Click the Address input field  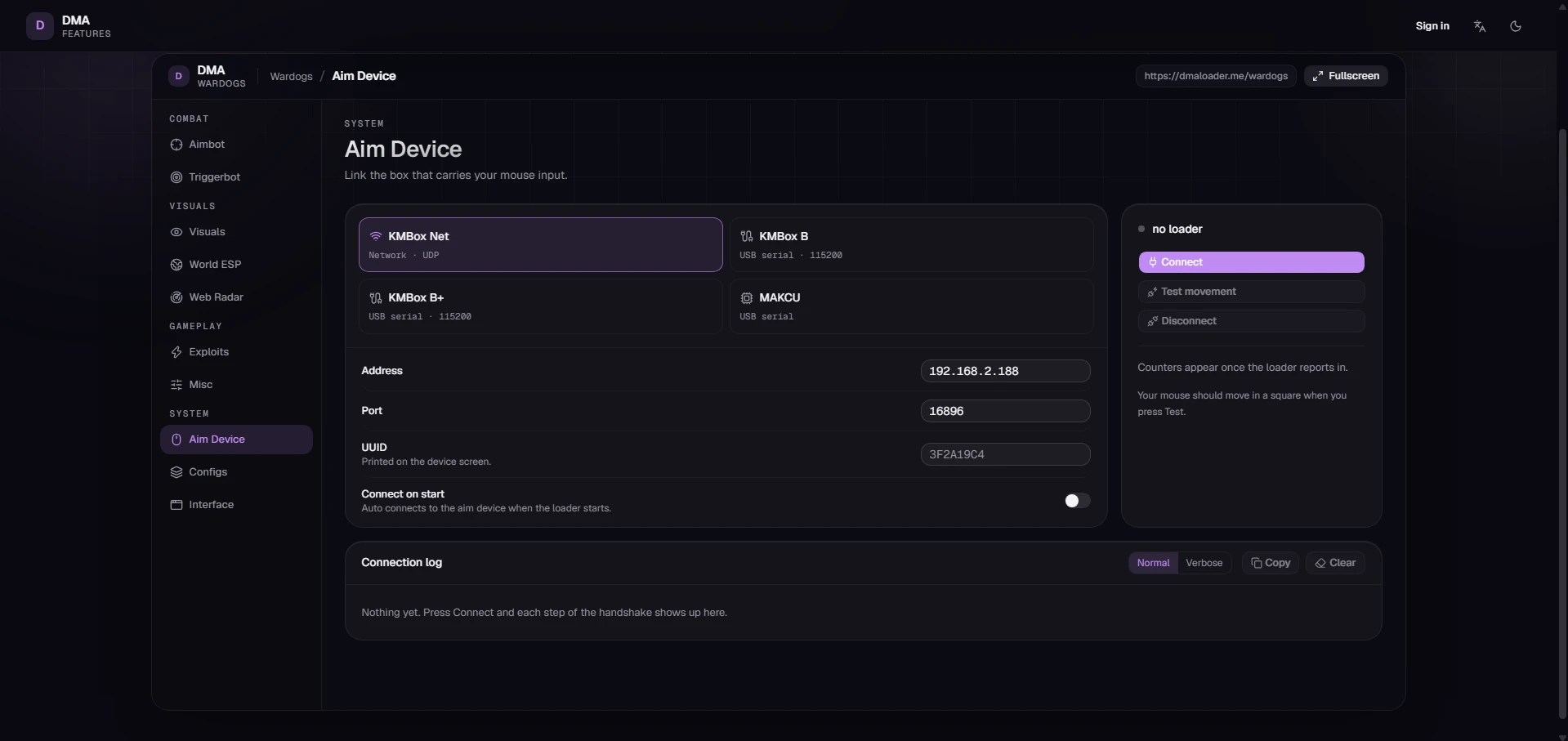click(1005, 371)
